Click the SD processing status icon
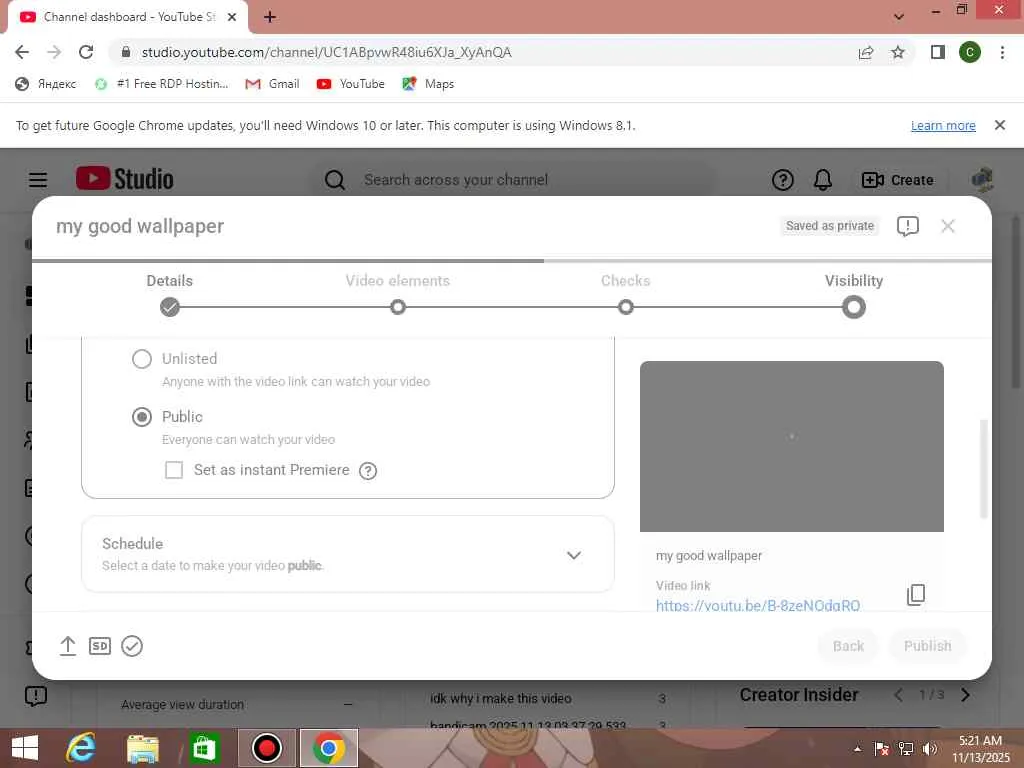The height and width of the screenshot is (768, 1024). [x=100, y=646]
